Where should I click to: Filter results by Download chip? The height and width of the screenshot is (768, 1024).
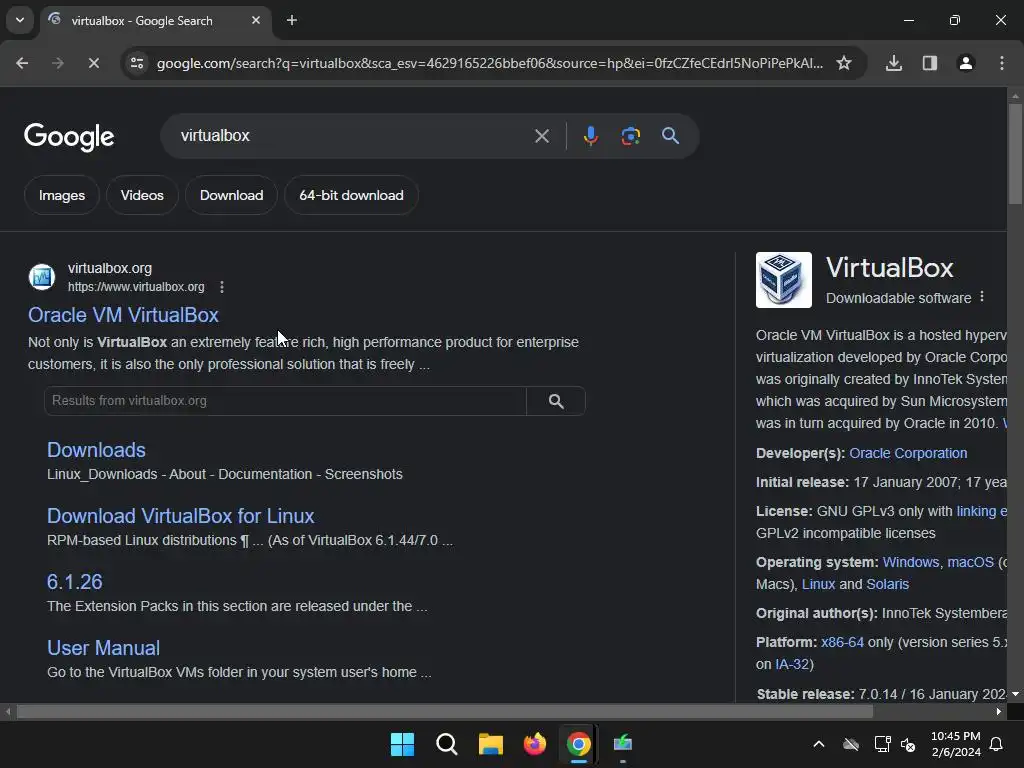(x=232, y=195)
